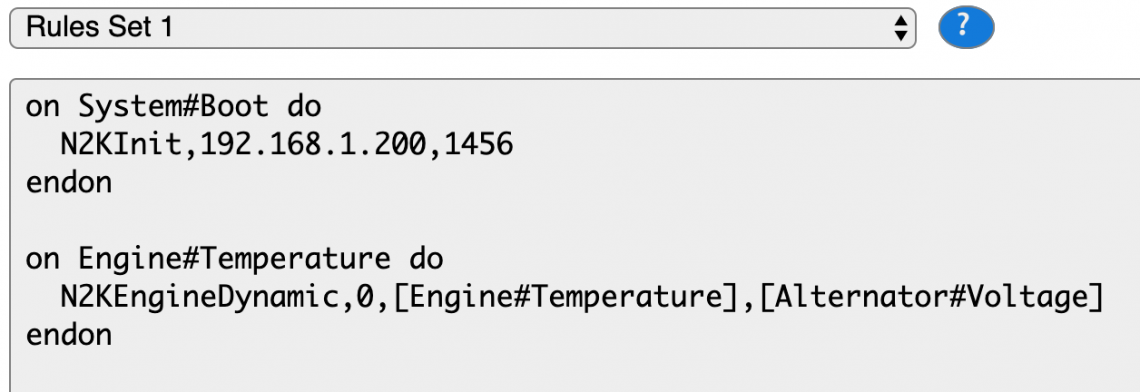Click the word System#Boot in first rule
Viewport: 1140px width, 392px height.
(x=174, y=107)
